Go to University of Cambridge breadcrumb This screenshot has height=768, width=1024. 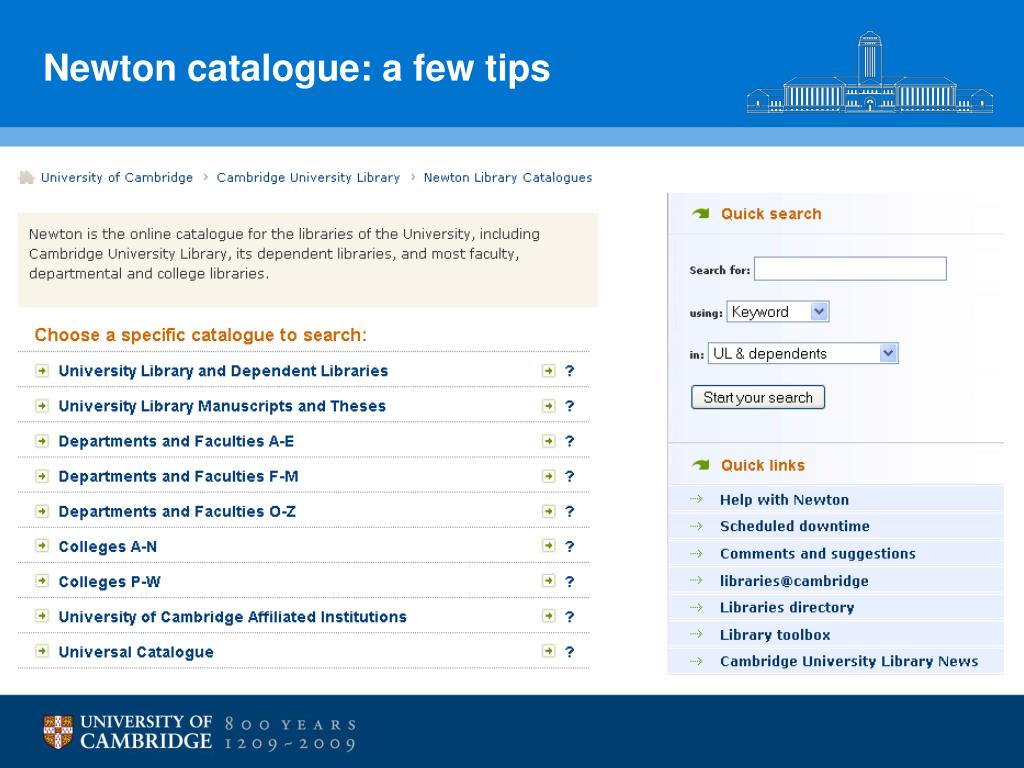click(117, 178)
